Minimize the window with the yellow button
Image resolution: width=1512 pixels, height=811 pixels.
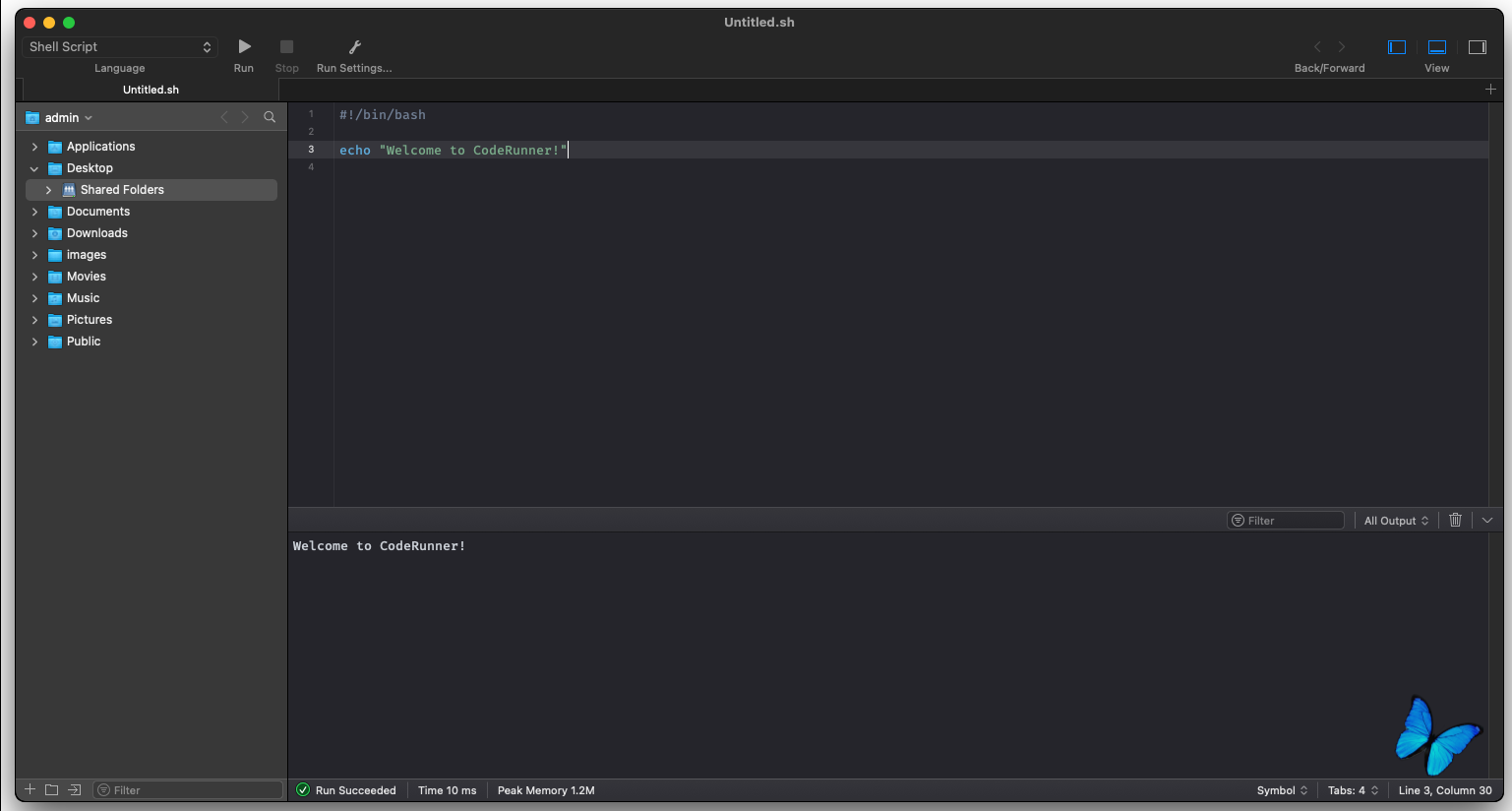pyautogui.click(x=49, y=23)
